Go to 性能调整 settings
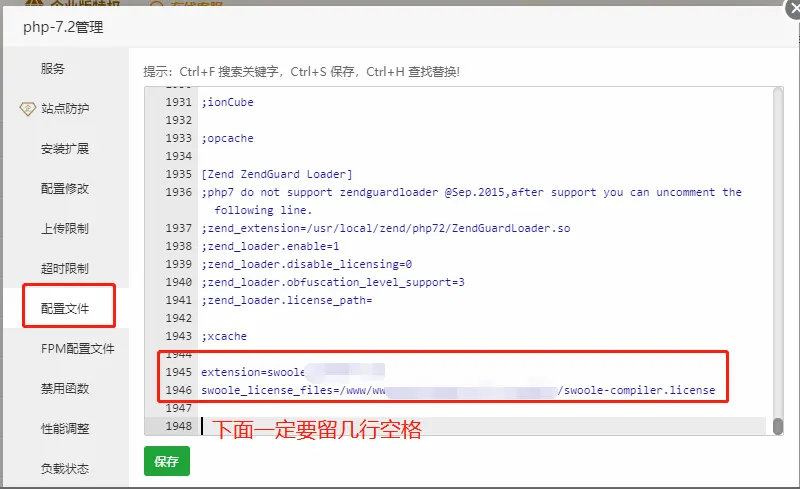 pyautogui.click(x=65, y=429)
